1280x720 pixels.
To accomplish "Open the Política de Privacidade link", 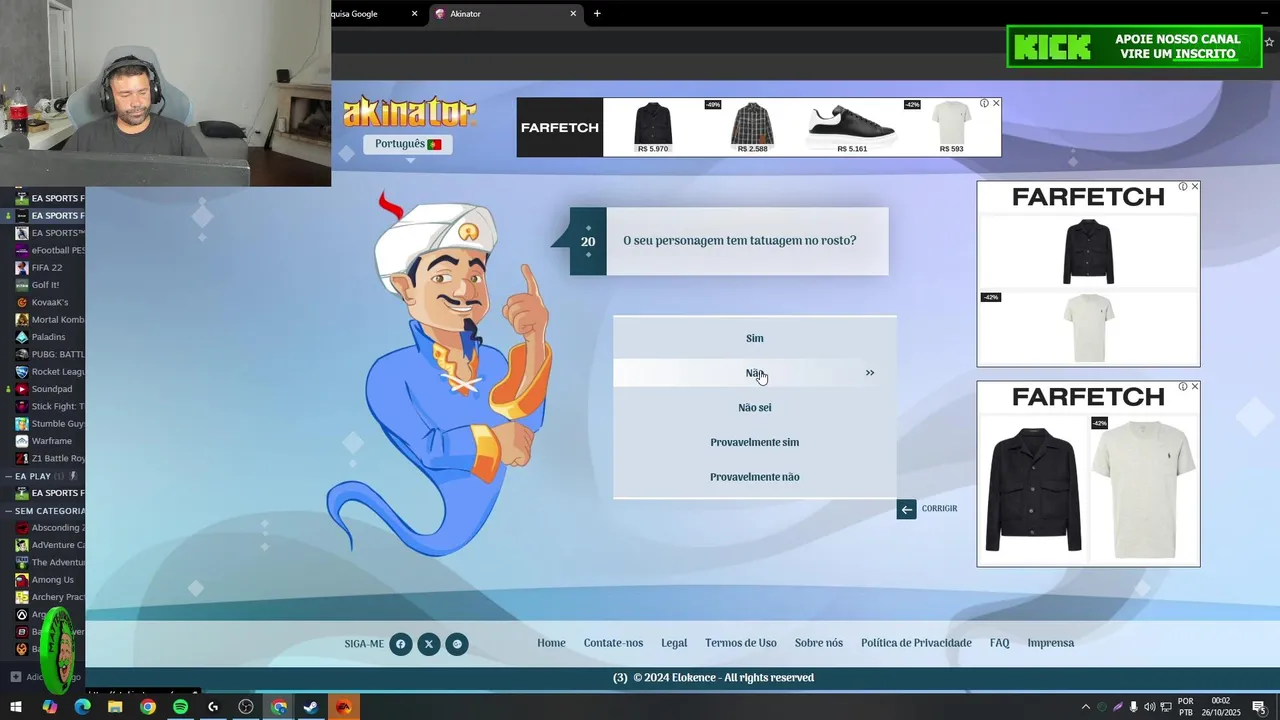I will click(916, 643).
